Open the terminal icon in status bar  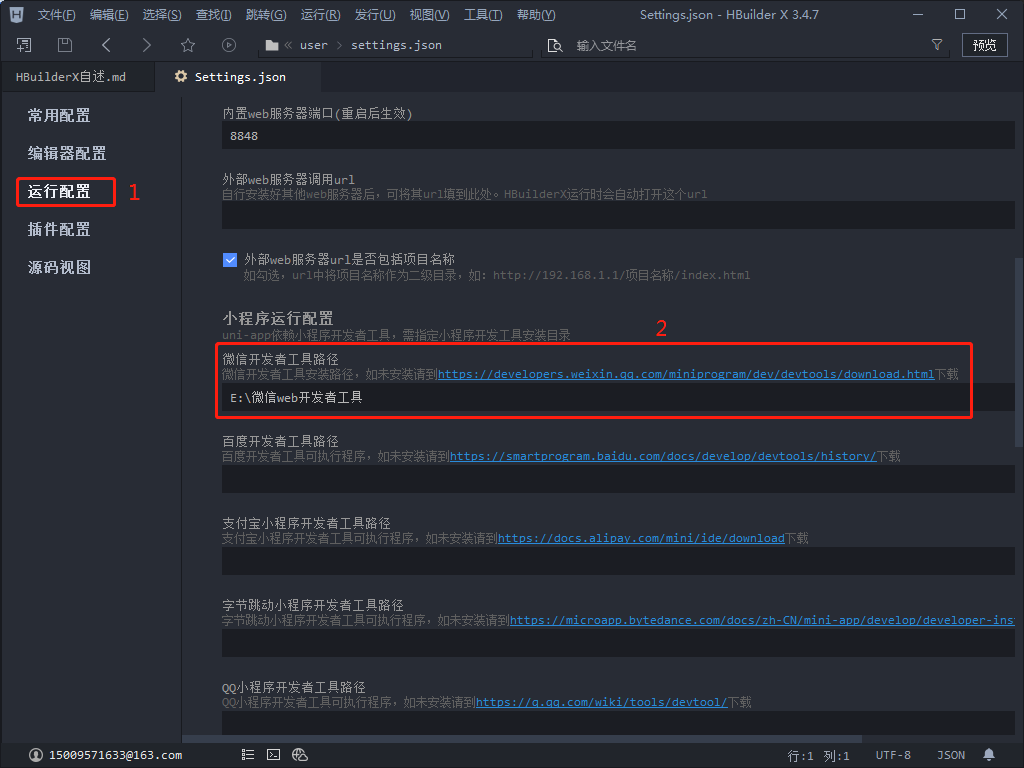pyautogui.click(x=274, y=755)
